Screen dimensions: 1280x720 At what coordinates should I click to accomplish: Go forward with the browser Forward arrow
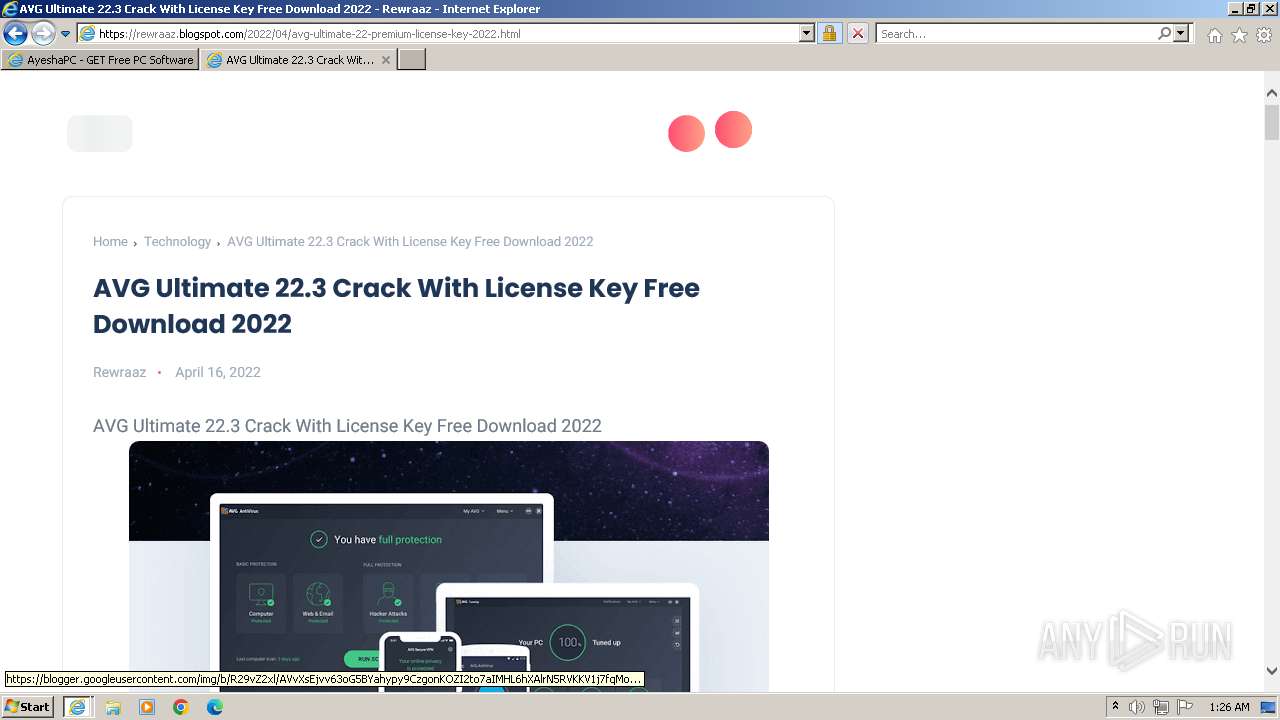[43, 34]
